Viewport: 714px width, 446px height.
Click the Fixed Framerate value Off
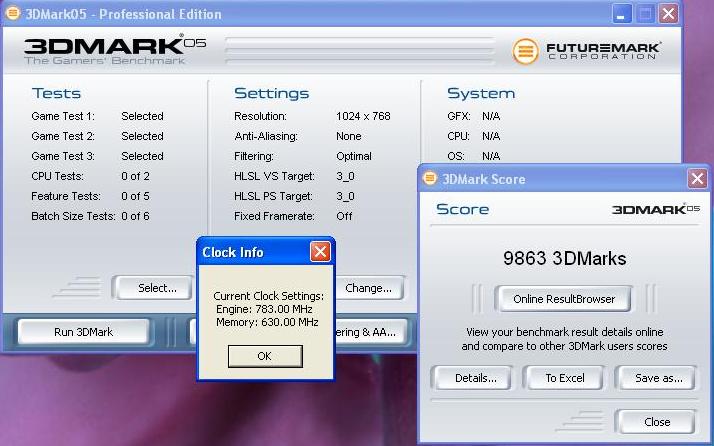tap(344, 216)
